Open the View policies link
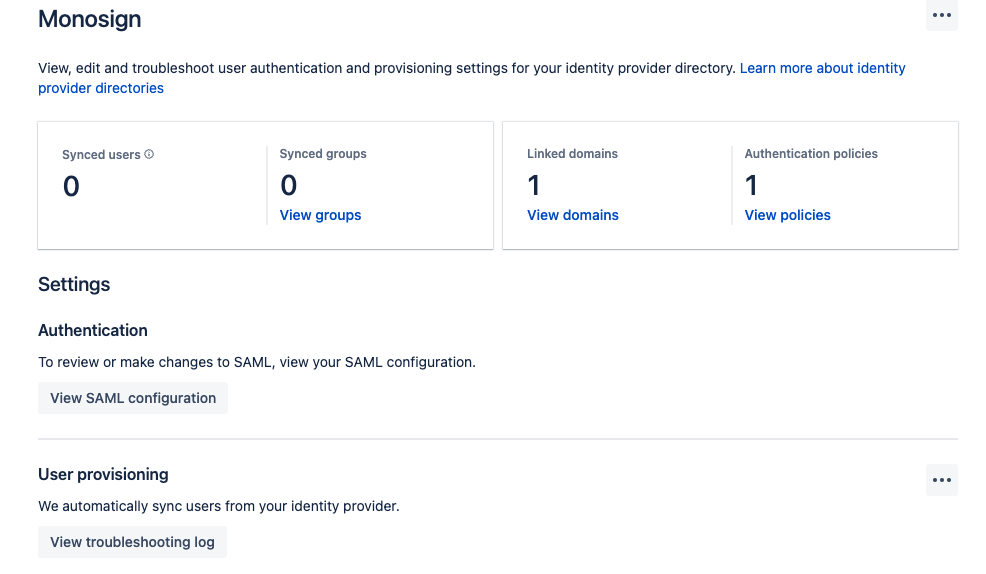Screen dimensions: 986x574 [x=787, y=215]
